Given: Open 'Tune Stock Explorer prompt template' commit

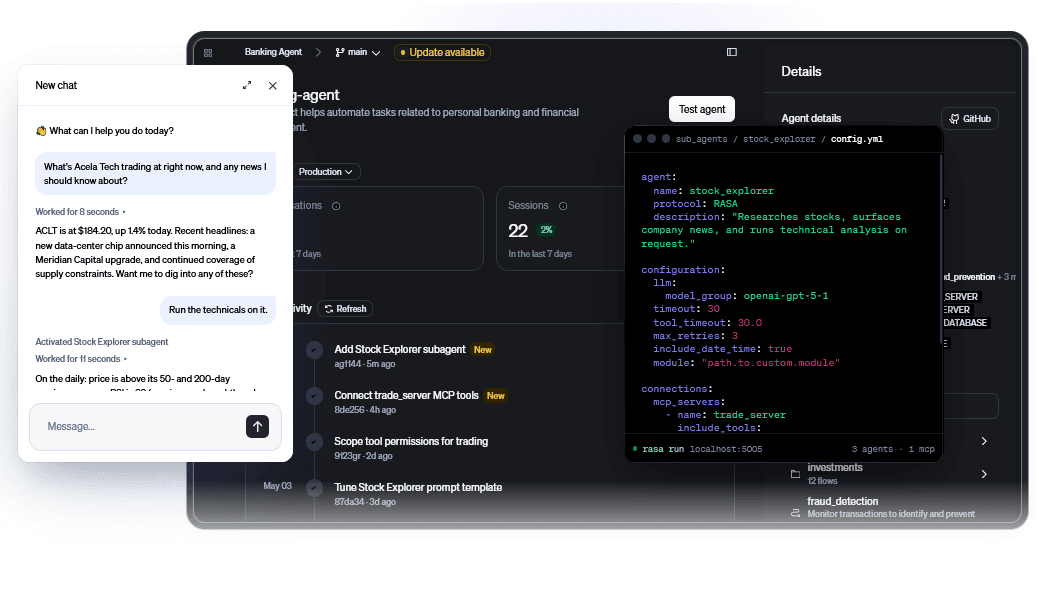Looking at the screenshot, I should pyautogui.click(x=418, y=488).
